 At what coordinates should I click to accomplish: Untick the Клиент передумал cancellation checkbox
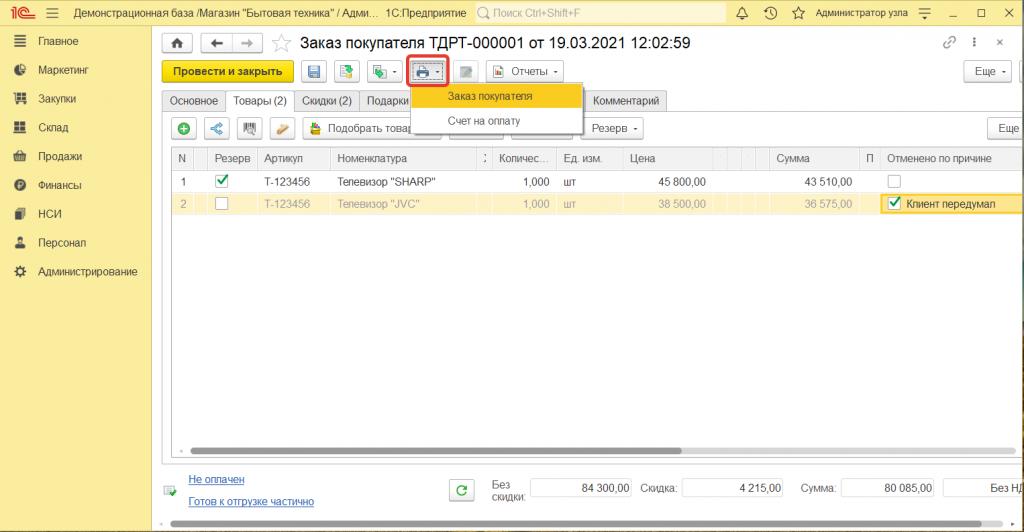point(894,204)
